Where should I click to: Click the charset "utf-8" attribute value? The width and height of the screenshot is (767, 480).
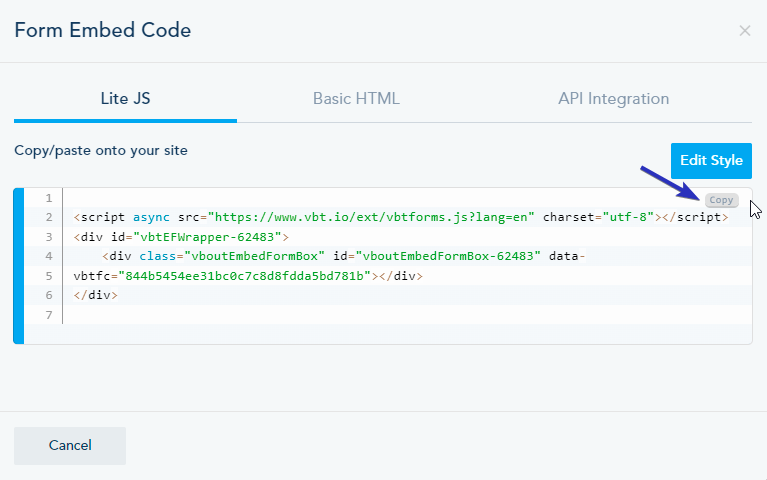click(x=629, y=217)
